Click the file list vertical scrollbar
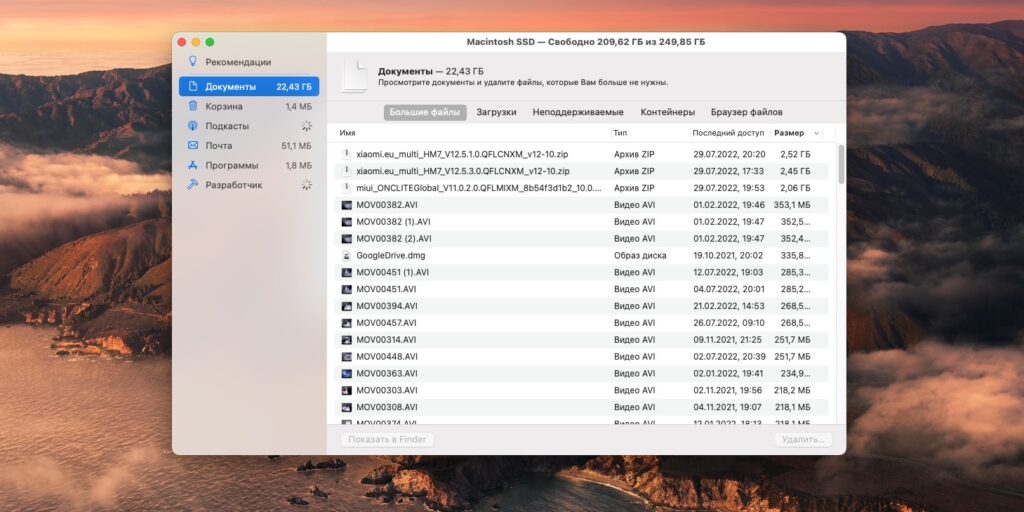 (x=841, y=164)
